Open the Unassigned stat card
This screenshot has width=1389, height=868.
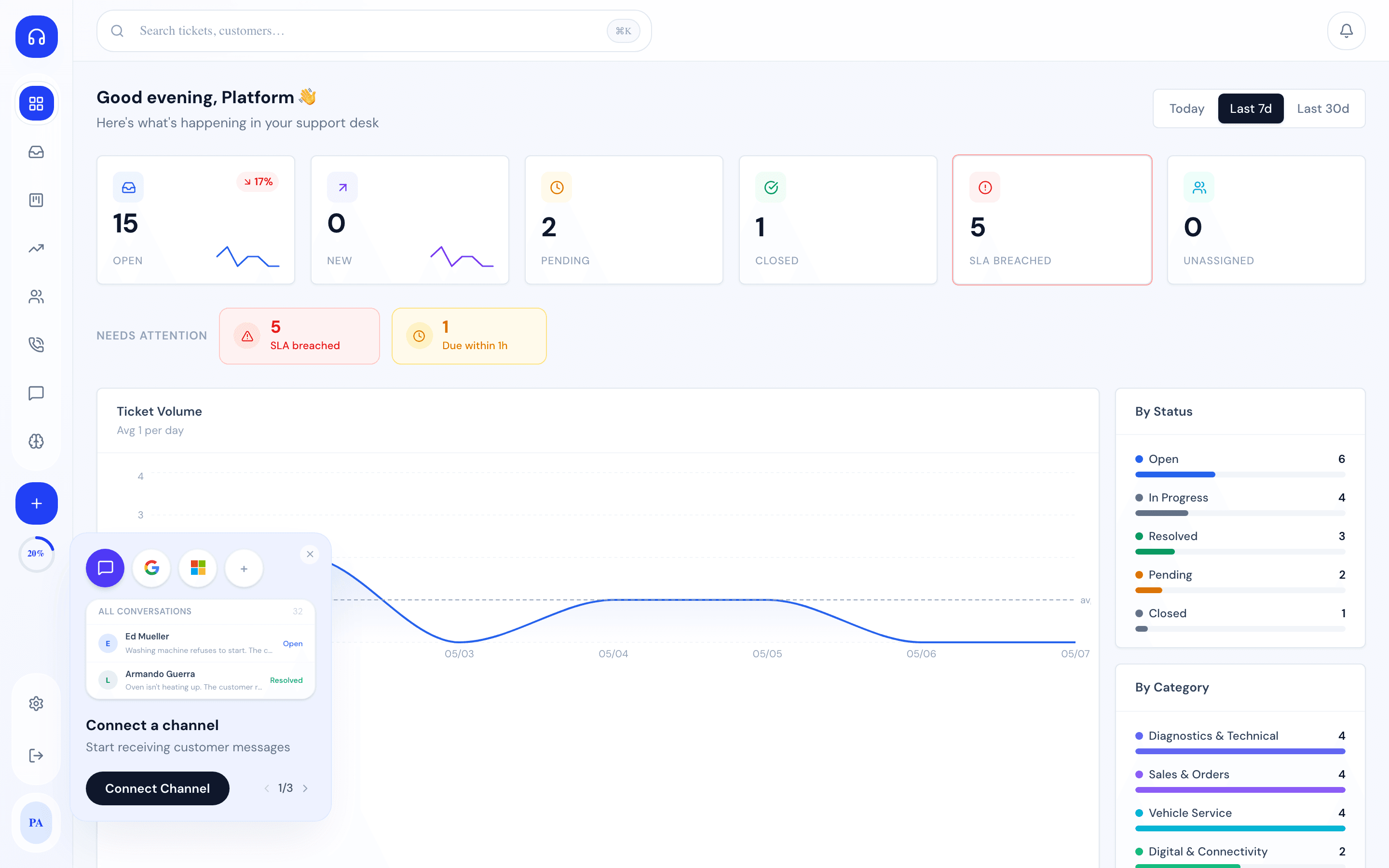pyautogui.click(x=1266, y=220)
